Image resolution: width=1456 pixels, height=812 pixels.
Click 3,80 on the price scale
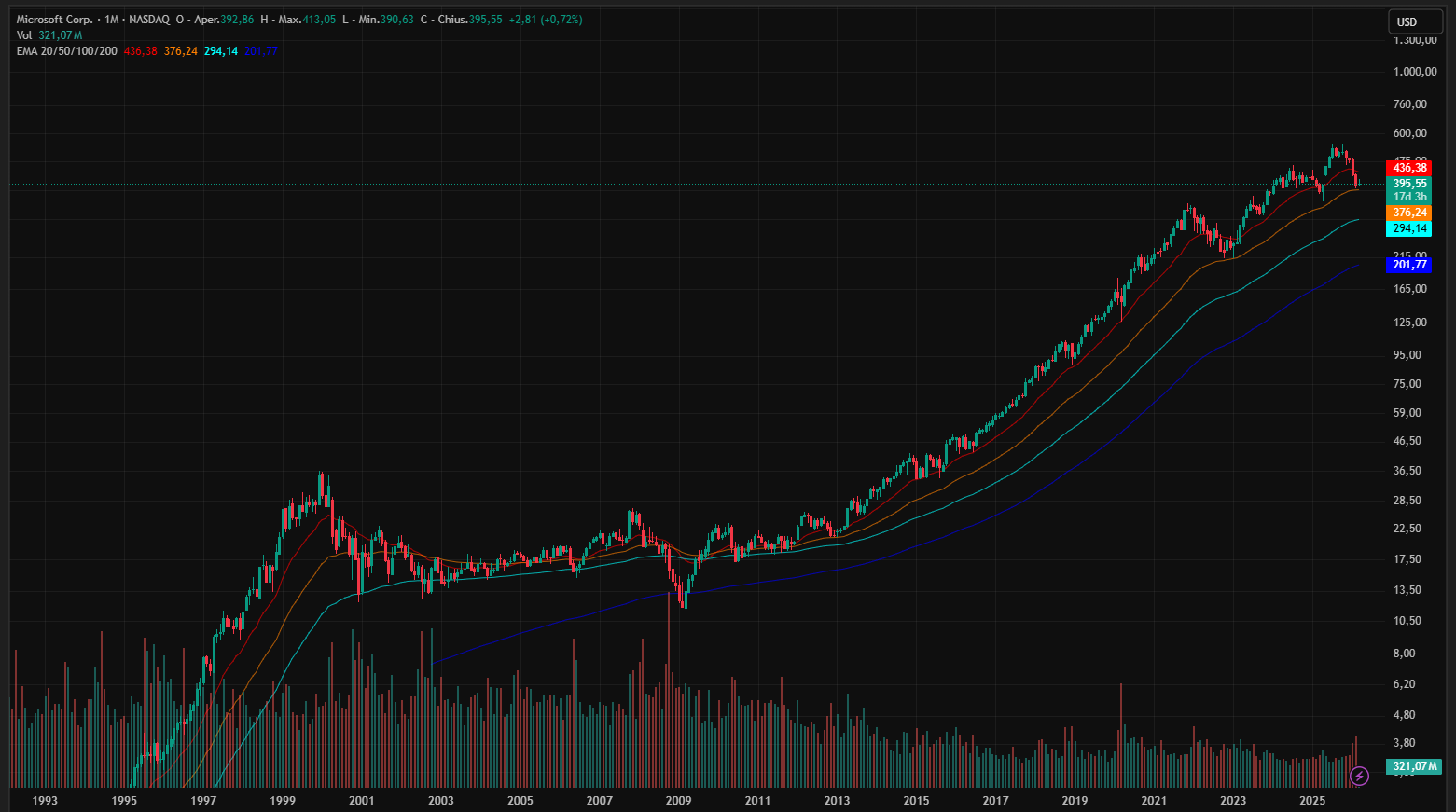[1405, 743]
